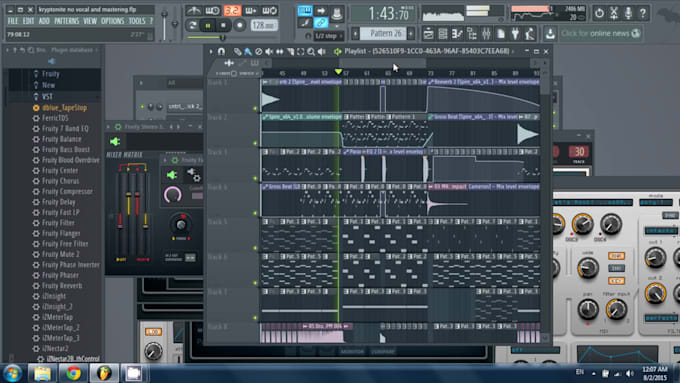Open the OPTIONS menu
Image resolution: width=680 pixels, height=383 pixels.
coord(112,21)
